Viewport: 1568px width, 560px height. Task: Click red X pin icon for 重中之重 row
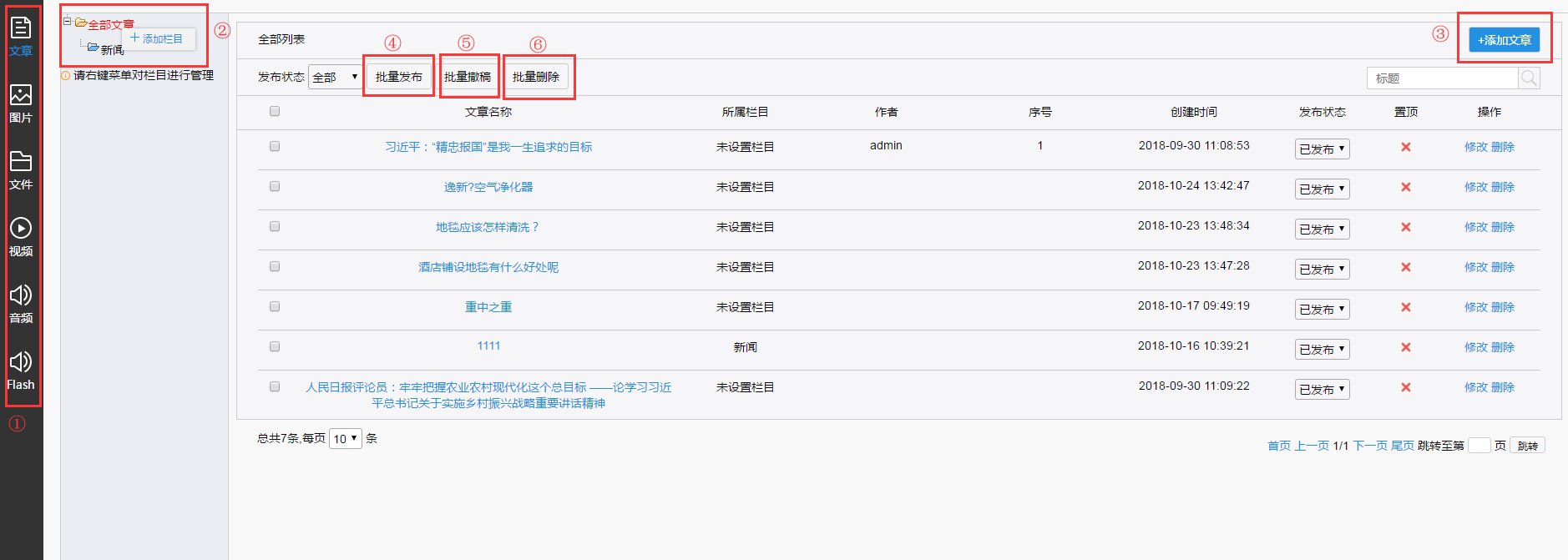(x=1406, y=307)
